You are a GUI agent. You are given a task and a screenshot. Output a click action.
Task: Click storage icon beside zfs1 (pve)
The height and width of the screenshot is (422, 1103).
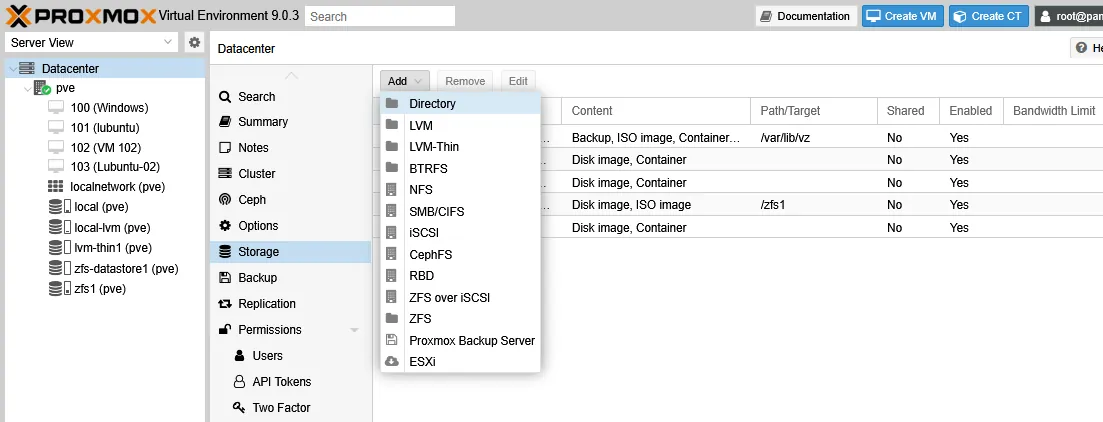(x=60, y=288)
